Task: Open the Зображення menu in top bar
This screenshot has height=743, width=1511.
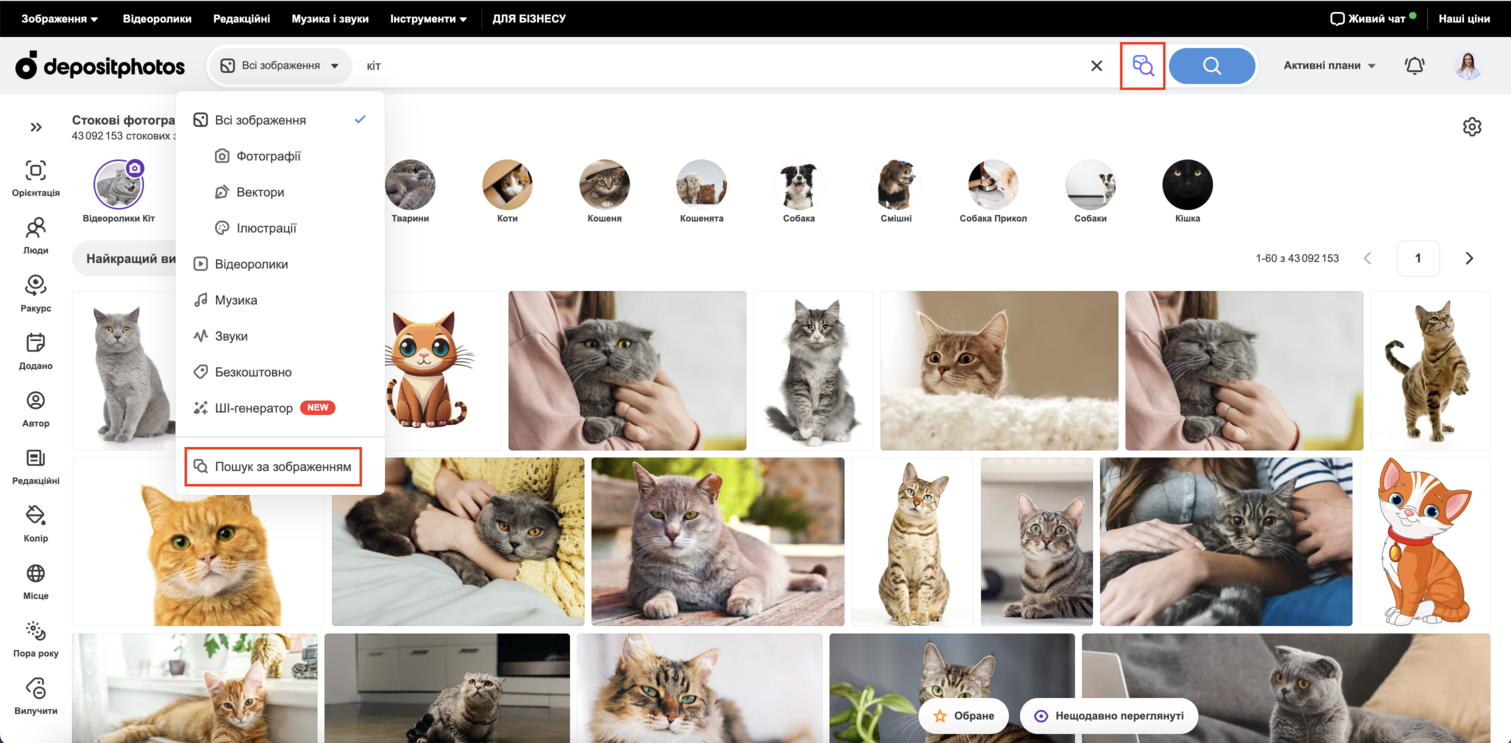Action: click(x=60, y=19)
